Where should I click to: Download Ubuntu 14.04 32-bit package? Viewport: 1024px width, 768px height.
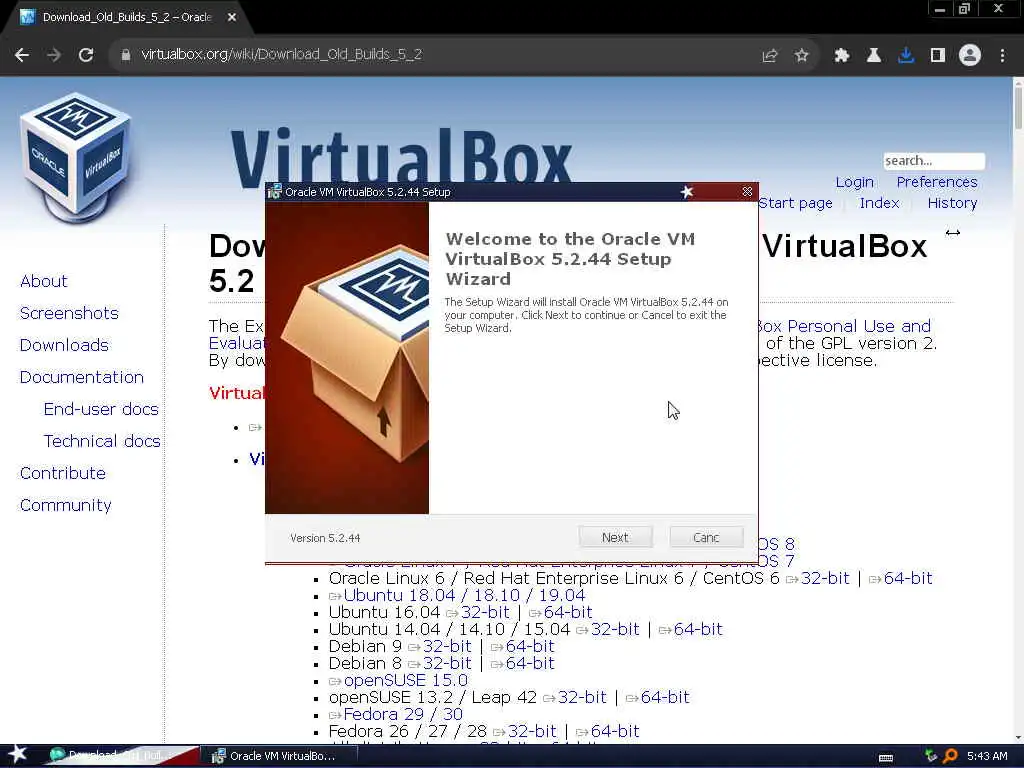point(615,630)
